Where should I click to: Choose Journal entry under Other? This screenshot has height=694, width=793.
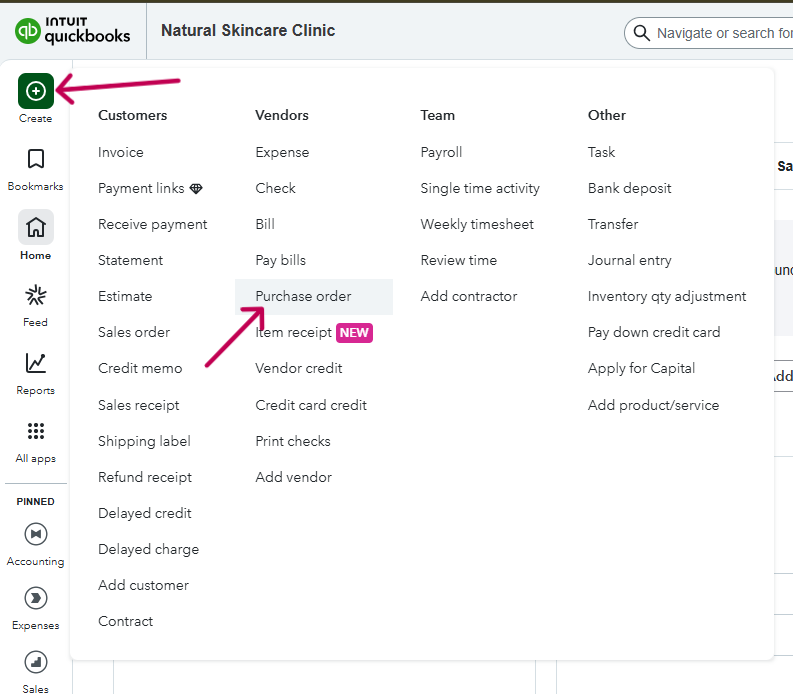tap(629, 260)
